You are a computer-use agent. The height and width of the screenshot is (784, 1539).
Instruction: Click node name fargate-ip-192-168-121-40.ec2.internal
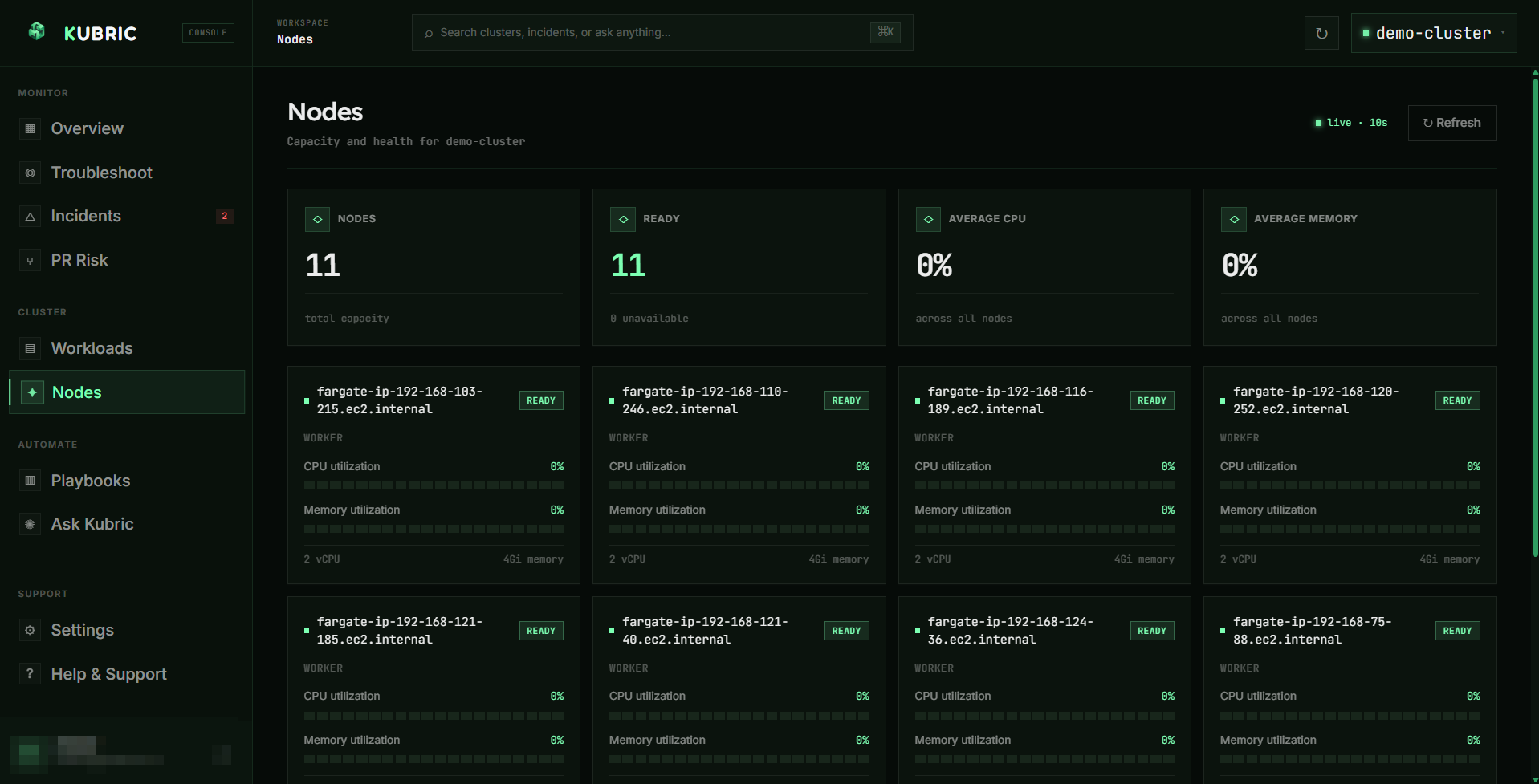click(x=705, y=631)
